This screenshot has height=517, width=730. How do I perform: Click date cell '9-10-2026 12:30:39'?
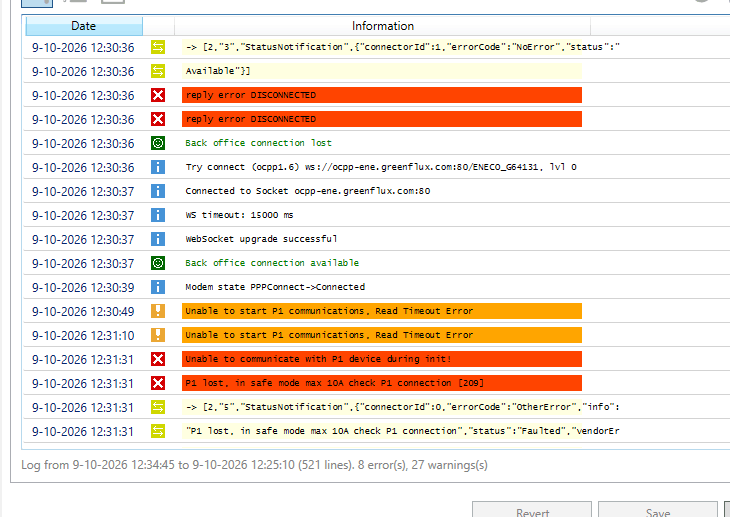click(x=83, y=287)
